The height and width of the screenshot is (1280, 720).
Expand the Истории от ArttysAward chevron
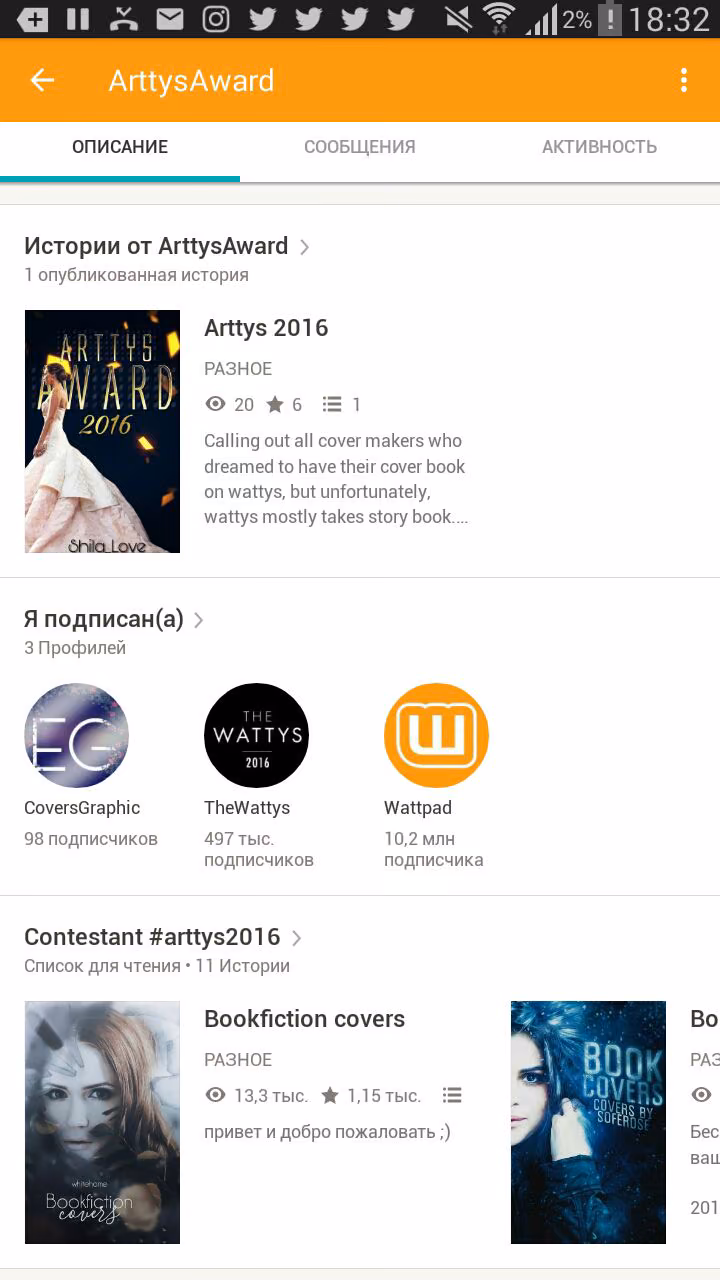[x=305, y=247]
